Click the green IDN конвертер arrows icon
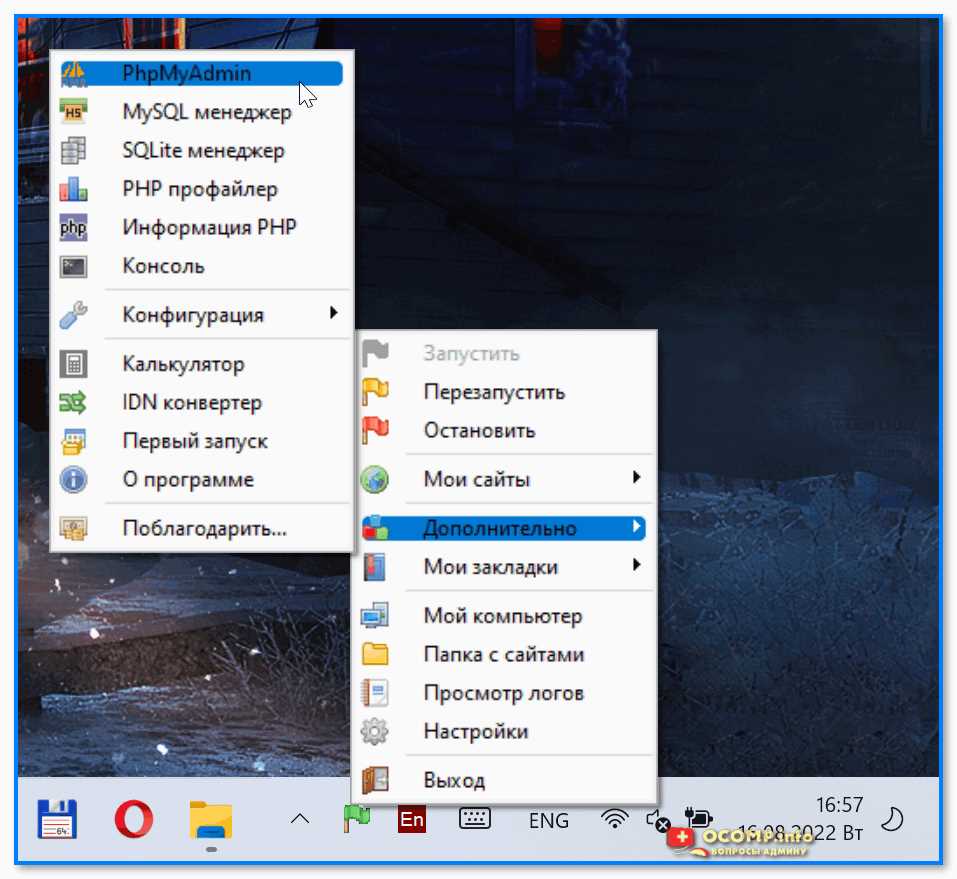Image resolution: width=957 pixels, height=879 pixels. [73, 403]
